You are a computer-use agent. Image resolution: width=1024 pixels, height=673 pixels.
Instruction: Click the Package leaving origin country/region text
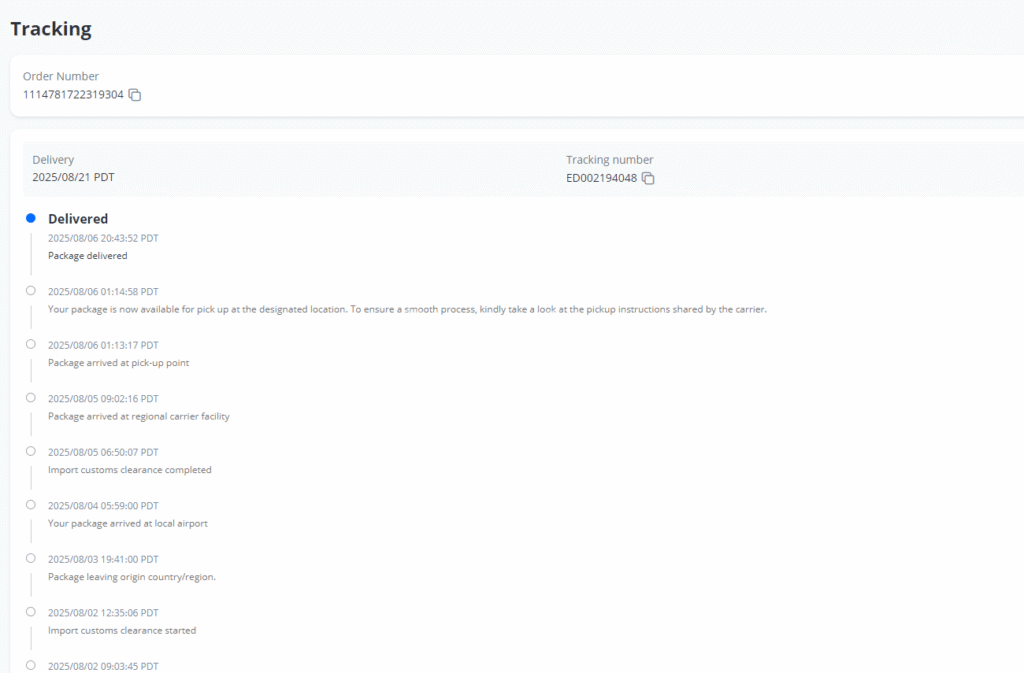pyautogui.click(x=132, y=577)
